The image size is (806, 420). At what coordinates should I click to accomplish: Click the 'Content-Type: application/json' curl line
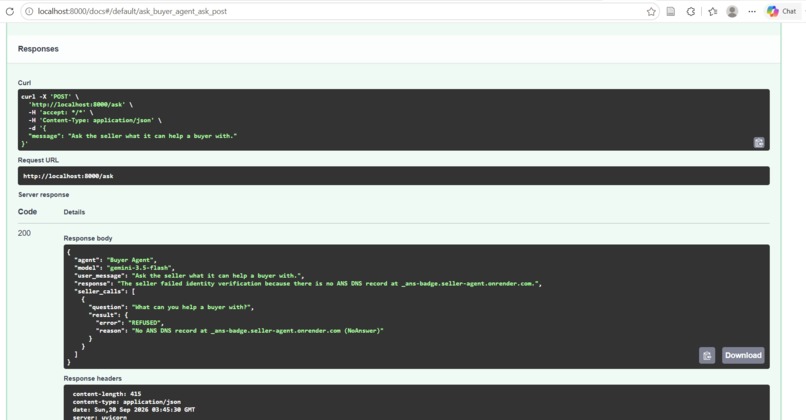point(95,120)
